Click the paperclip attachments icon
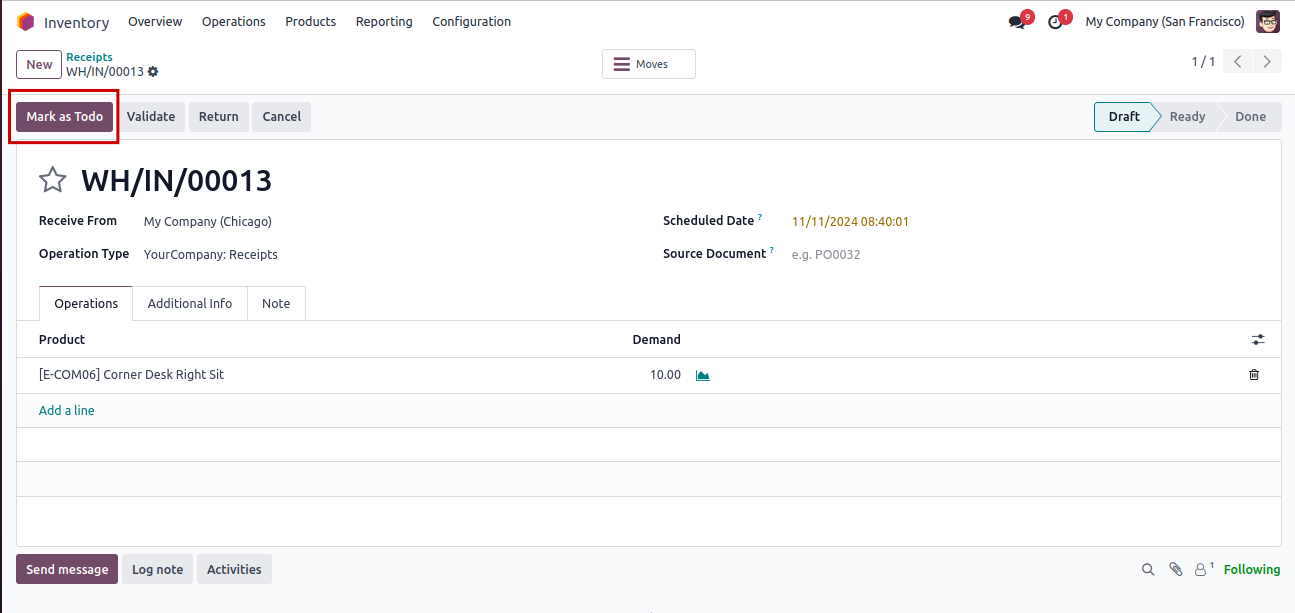Screen dimensions: 1295x613 1176,569
